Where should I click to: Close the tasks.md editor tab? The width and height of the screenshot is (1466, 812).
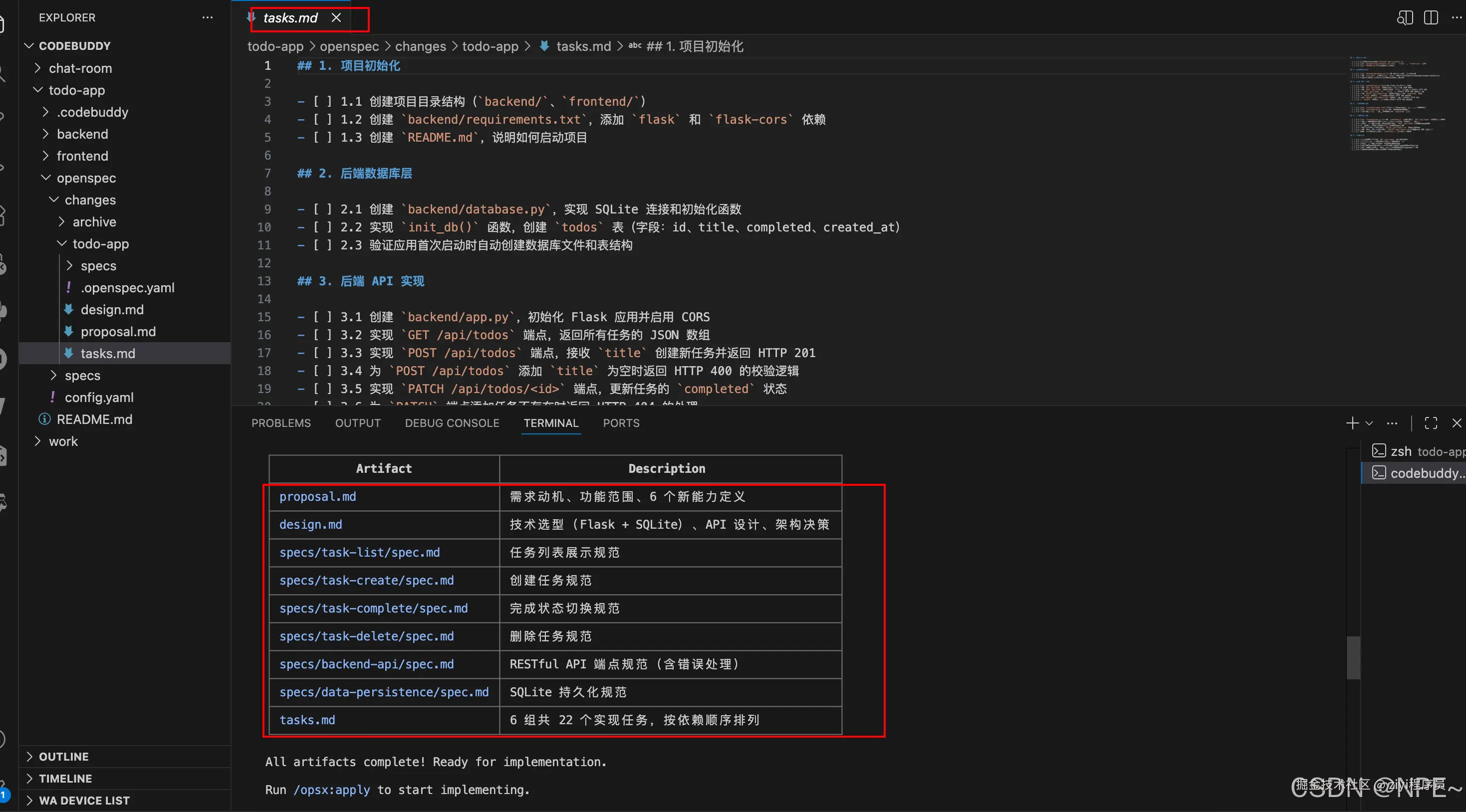(336, 17)
